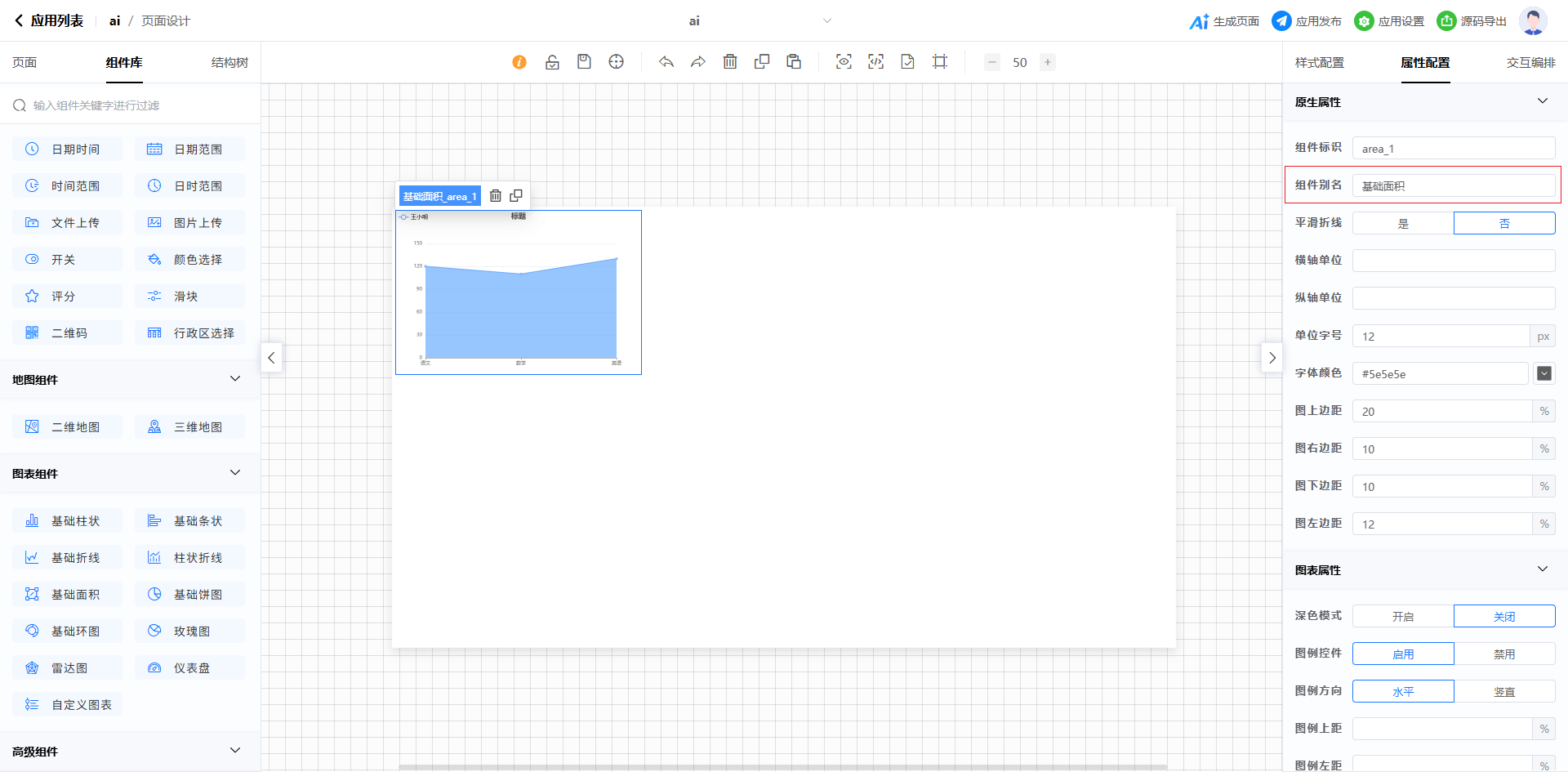
Task: Click the AI 生成页面 icon button
Action: tap(1223, 21)
